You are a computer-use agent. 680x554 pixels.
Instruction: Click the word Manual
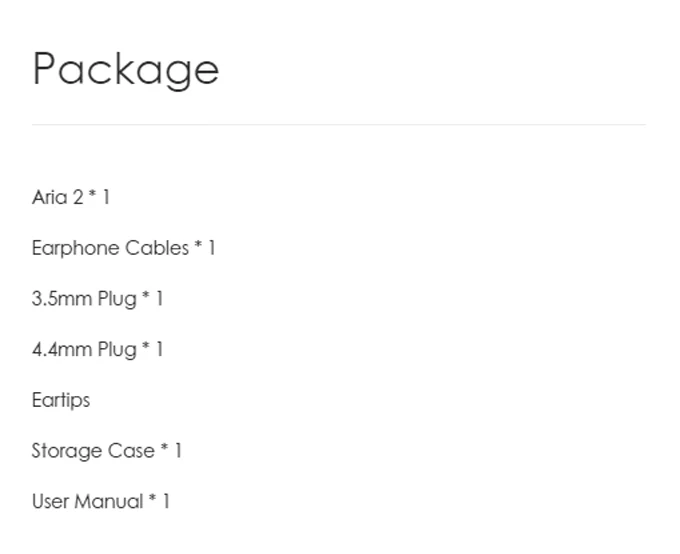[x=109, y=502]
